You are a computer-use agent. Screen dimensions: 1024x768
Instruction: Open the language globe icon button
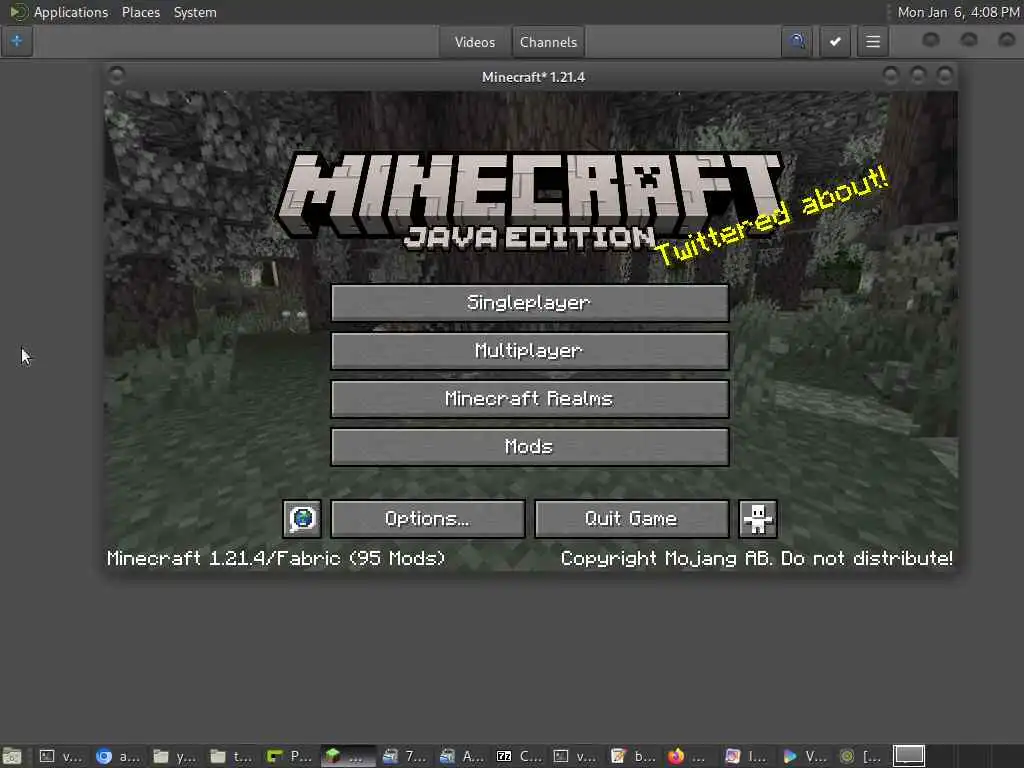[x=302, y=519]
